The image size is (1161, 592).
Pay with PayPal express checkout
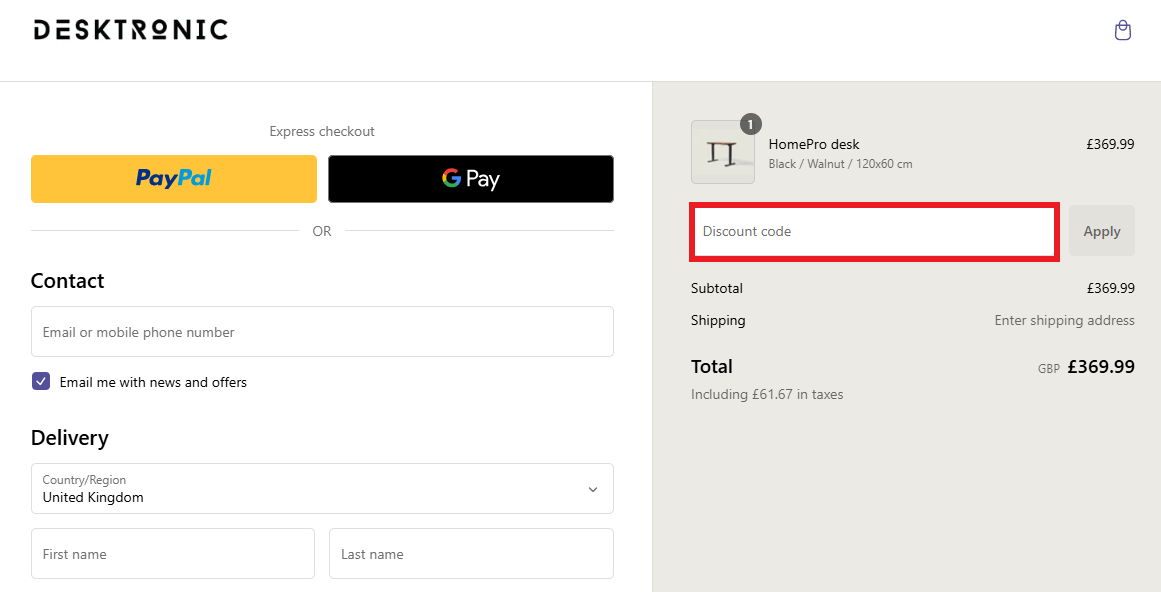coord(174,178)
